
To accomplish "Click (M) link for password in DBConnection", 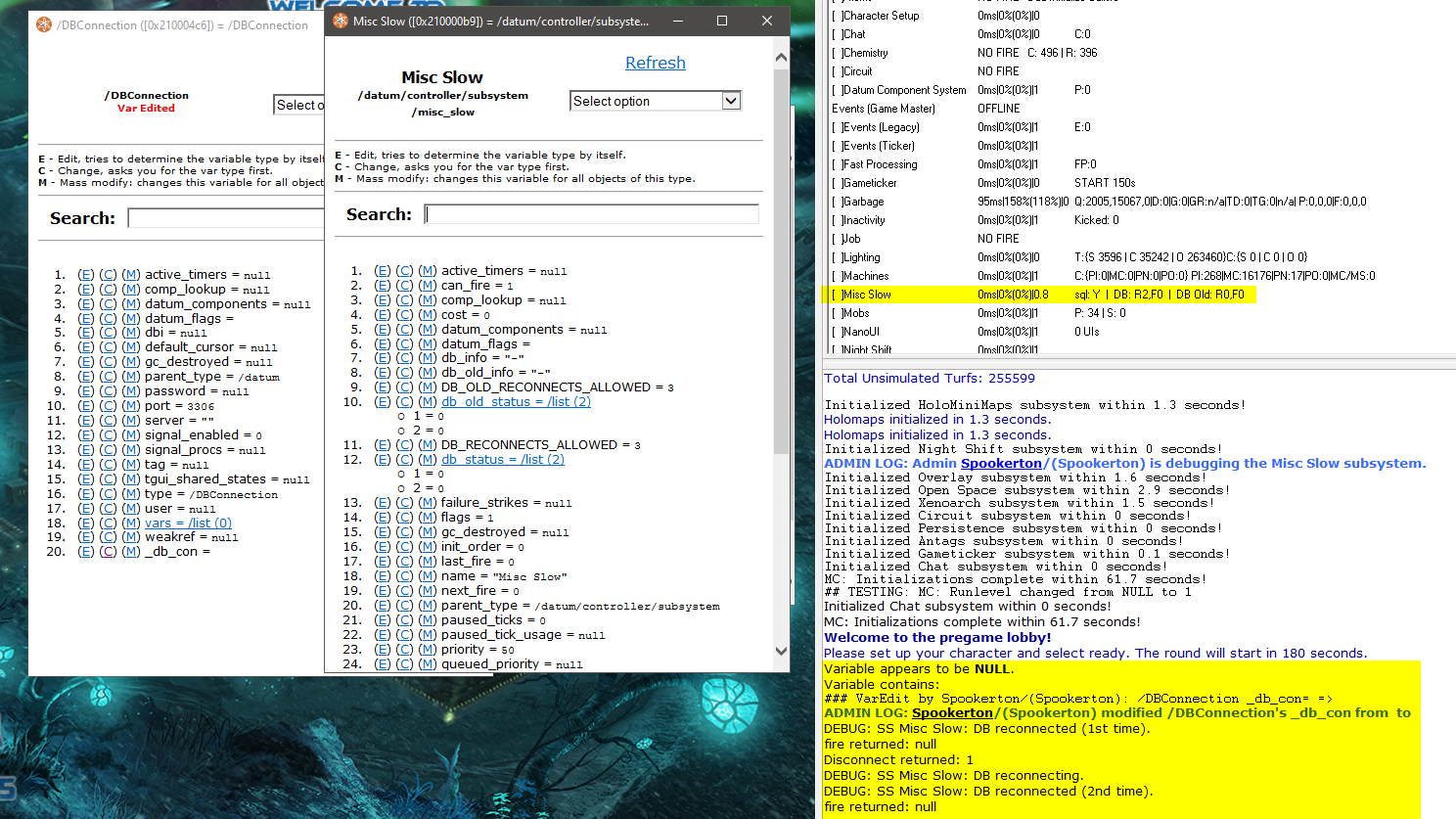I will click(x=131, y=391).
